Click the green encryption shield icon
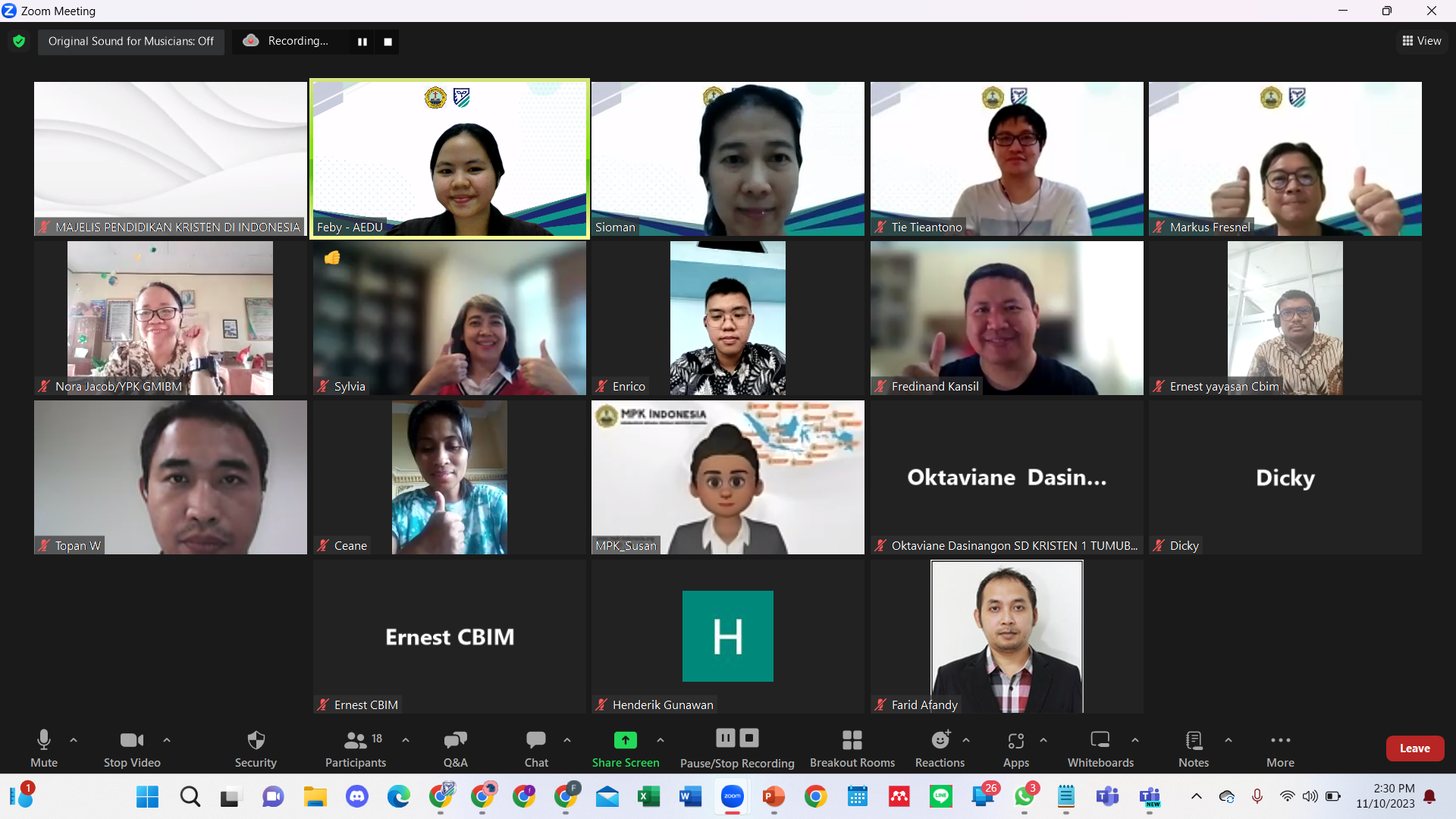Screen dimensions: 1456x819 19,41
